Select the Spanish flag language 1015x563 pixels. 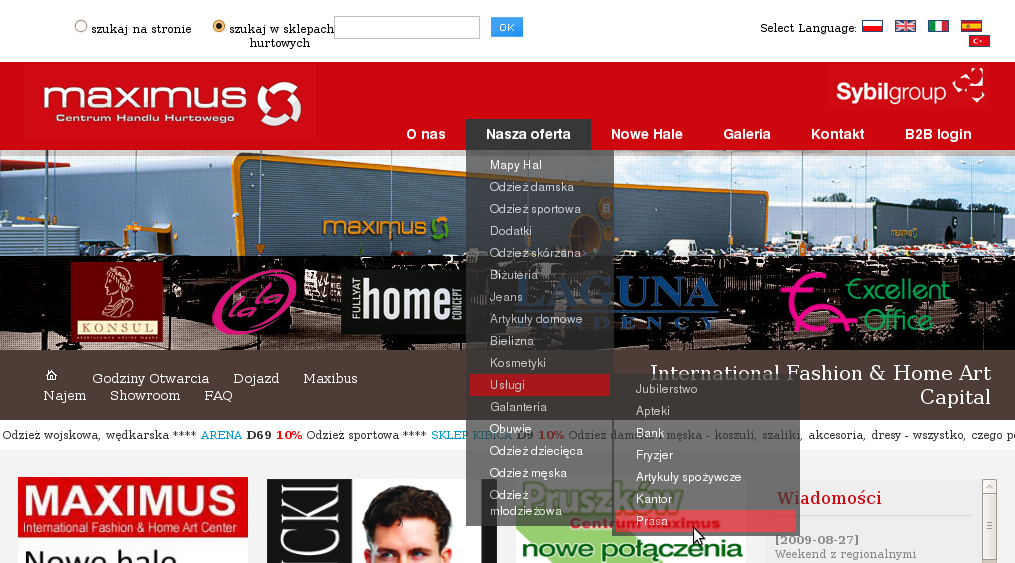[971, 27]
